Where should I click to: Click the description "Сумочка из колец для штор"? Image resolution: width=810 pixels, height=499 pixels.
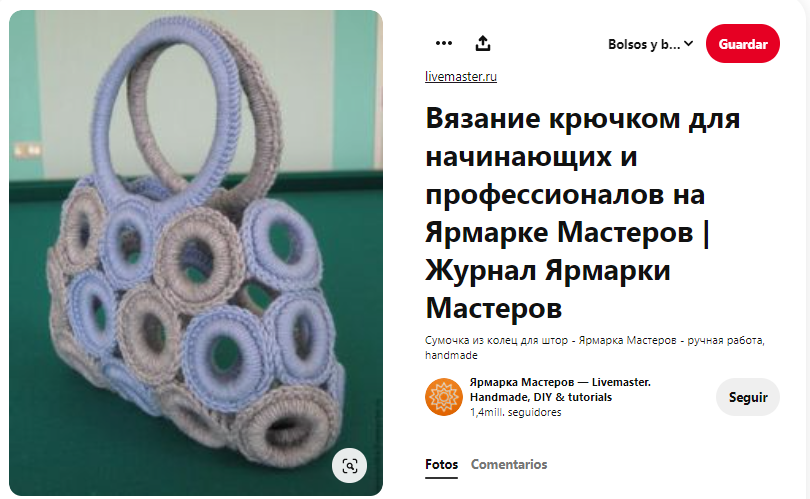point(496,340)
